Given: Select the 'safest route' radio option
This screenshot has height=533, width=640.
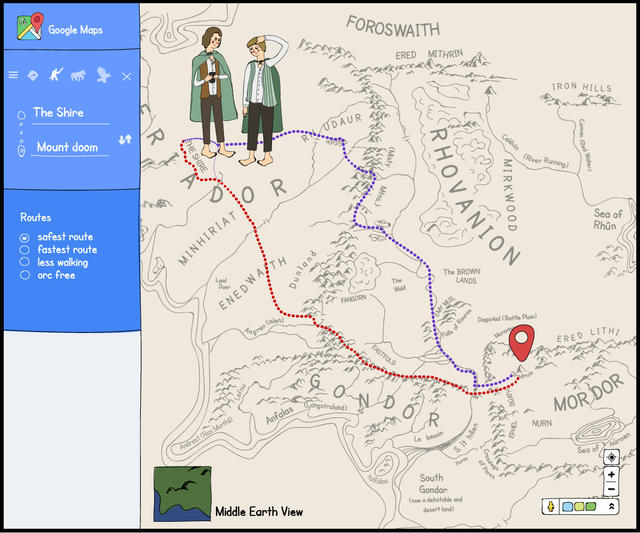Looking at the screenshot, I should tap(25, 237).
